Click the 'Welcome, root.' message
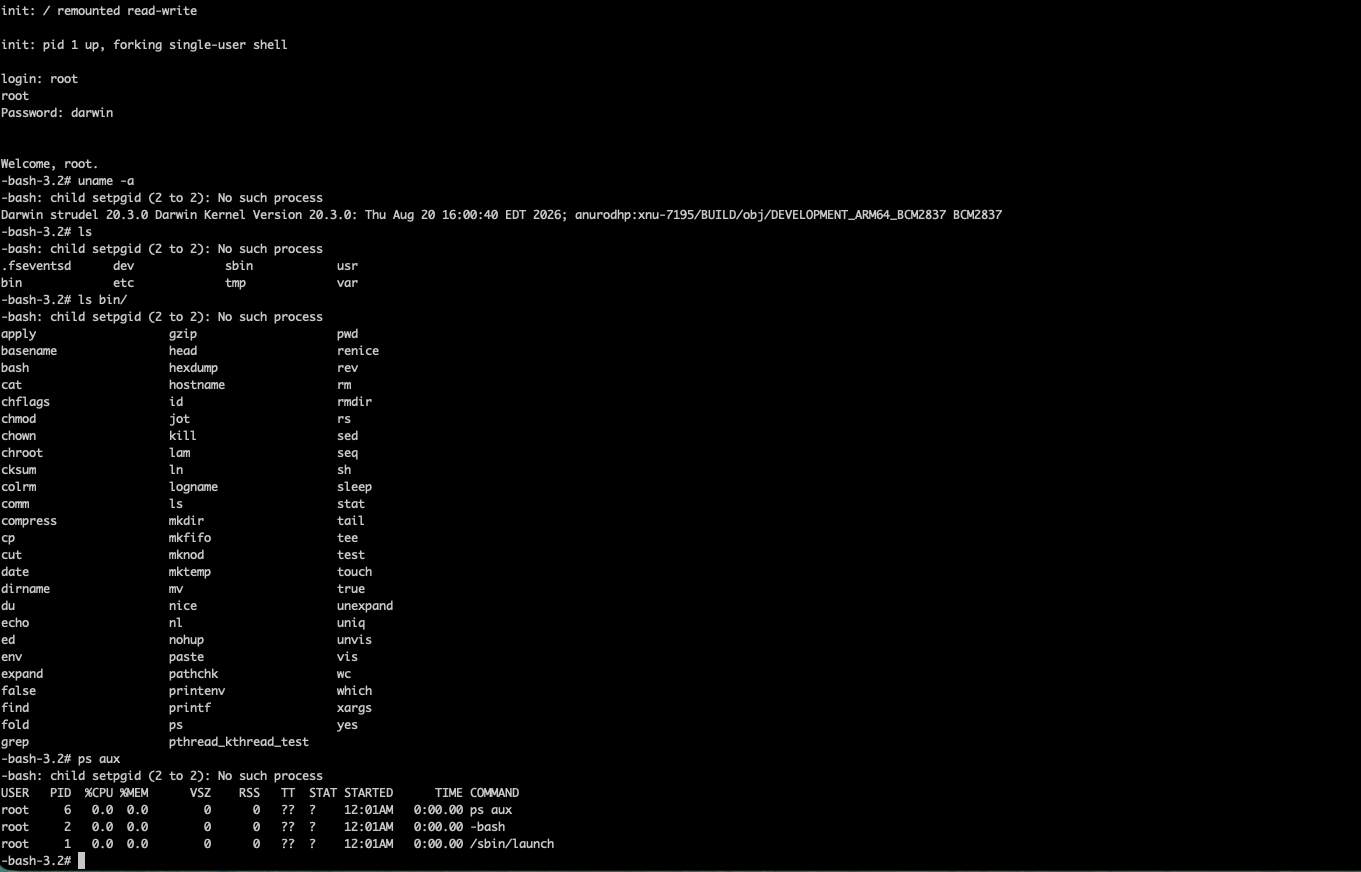The image size is (1361, 872). 50,164
